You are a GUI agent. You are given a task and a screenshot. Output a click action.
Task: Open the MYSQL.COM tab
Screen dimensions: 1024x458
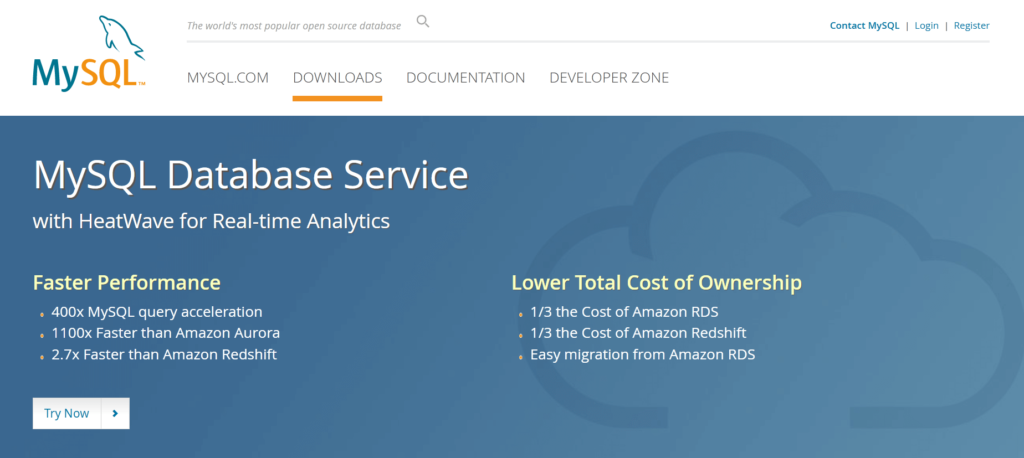(x=228, y=78)
